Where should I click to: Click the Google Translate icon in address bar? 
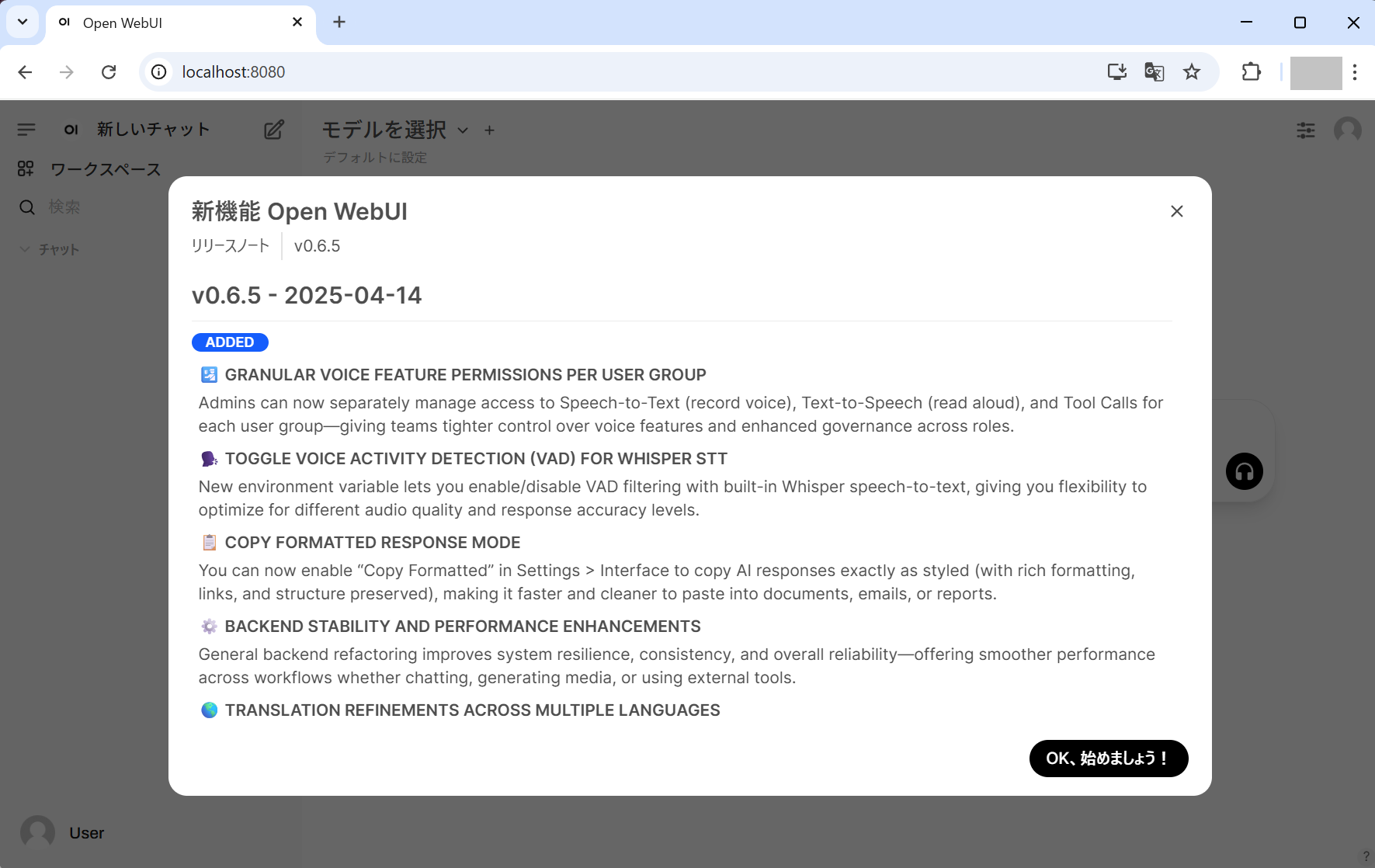[x=1154, y=72]
